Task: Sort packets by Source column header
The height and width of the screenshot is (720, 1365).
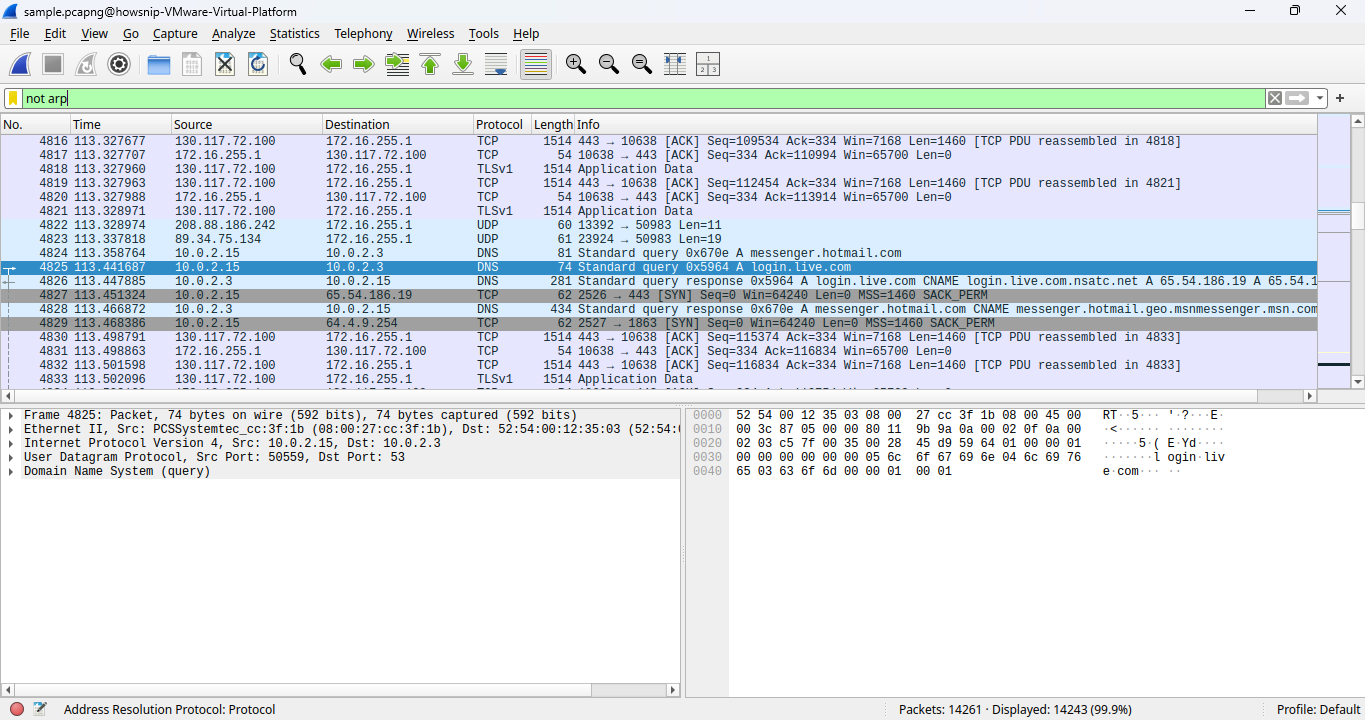Action: 247,125
